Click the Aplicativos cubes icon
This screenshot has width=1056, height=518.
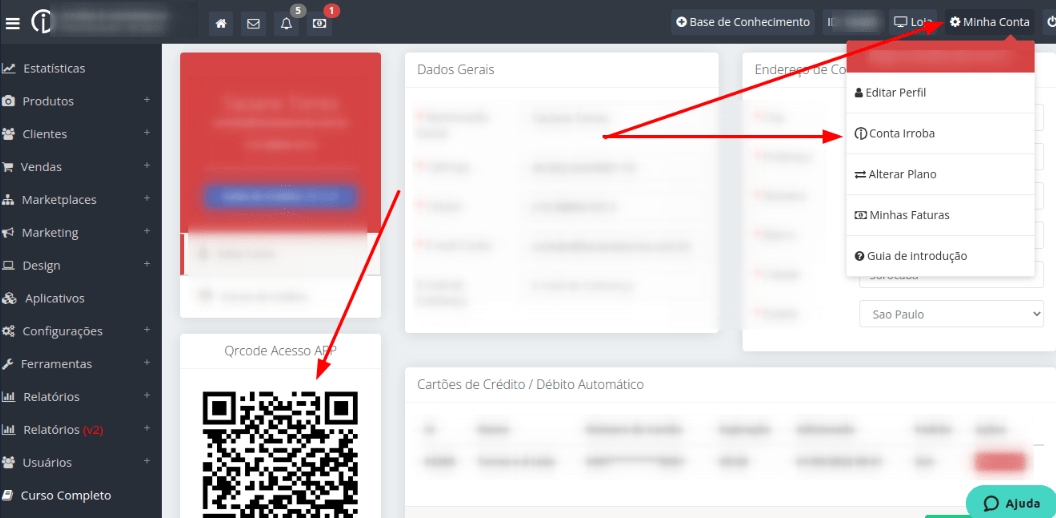9,298
